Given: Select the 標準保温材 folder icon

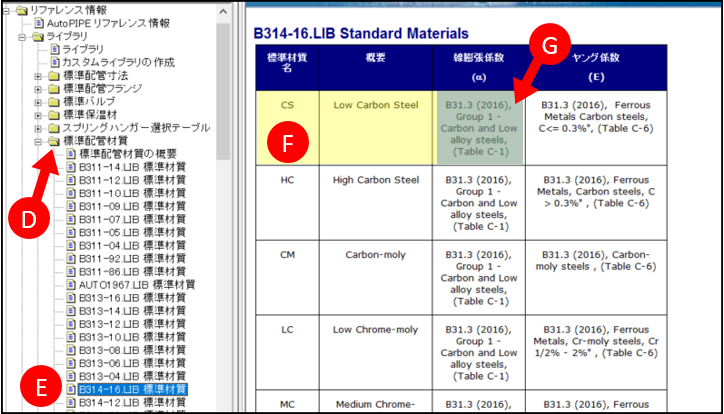Looking at the screenshot, I should (x=54, y=115).
